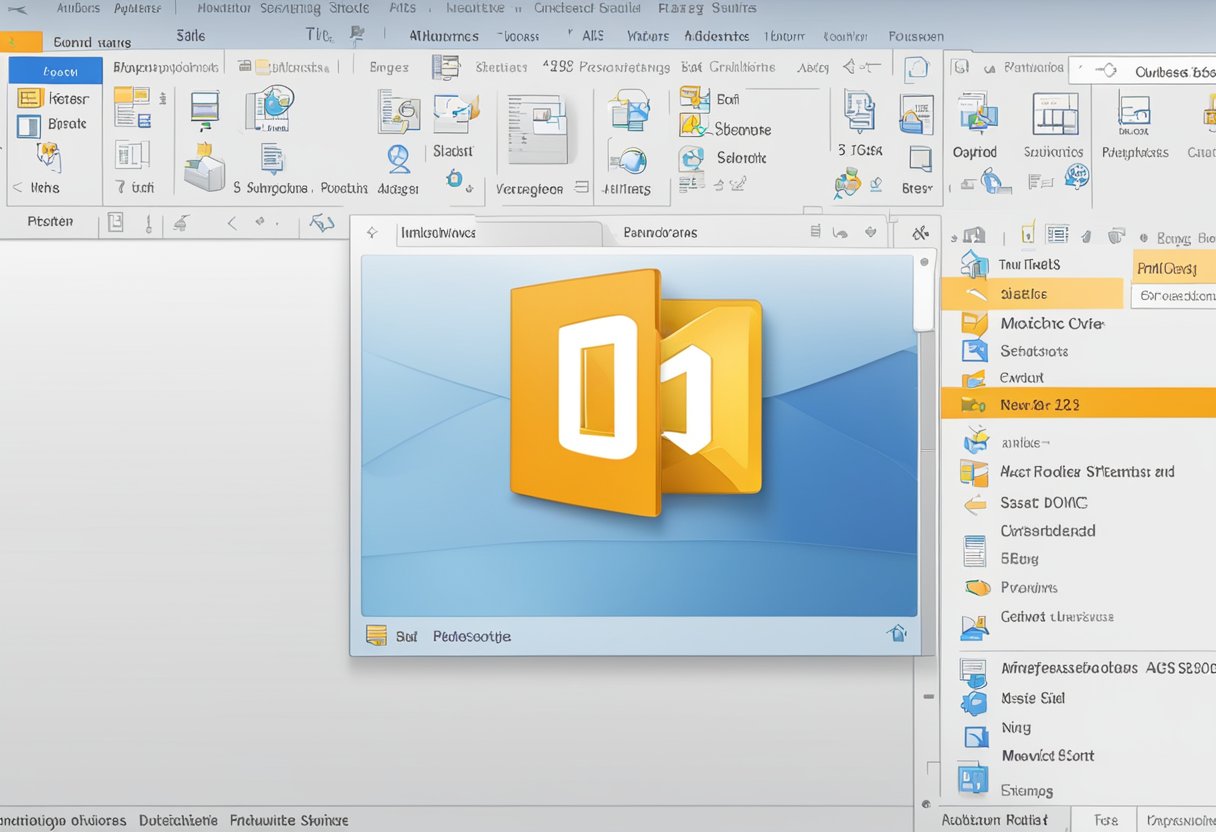Select the 'Prardins' icon in the right panel
Screen dimensions: 1216x832
pyautogui.click(x=977, y=588)
